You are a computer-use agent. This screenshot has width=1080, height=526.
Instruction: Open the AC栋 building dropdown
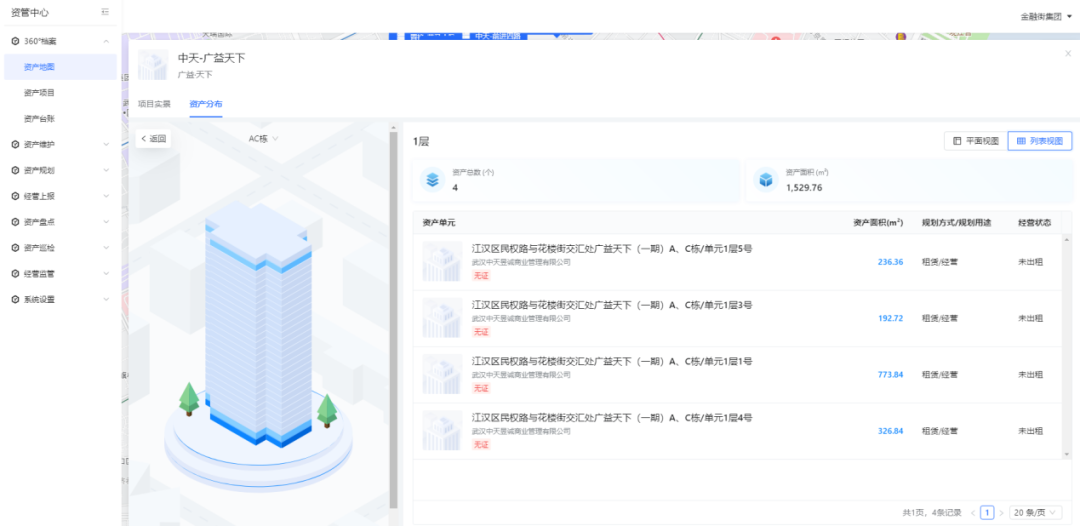263,138
